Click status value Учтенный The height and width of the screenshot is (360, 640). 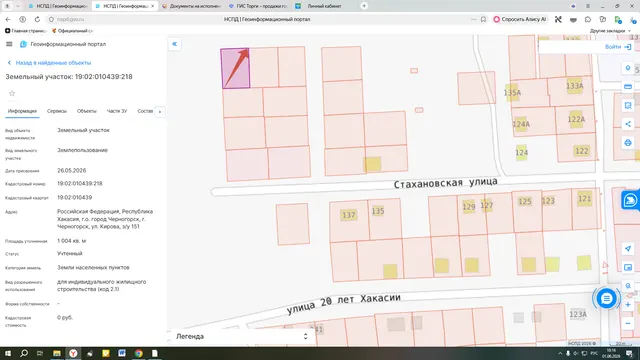click(70, 253)
